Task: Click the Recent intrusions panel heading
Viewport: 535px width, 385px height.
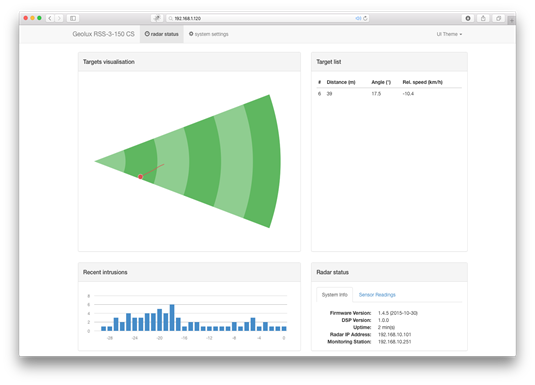Action: tap(105, 272)
